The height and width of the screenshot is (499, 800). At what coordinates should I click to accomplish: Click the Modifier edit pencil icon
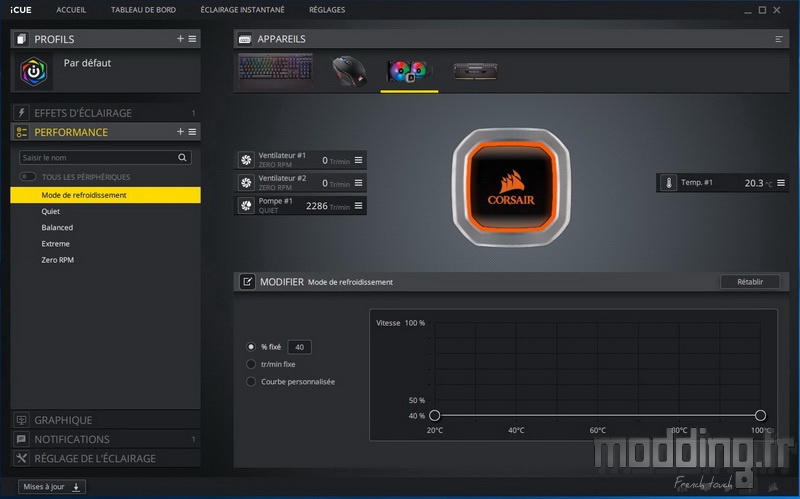coord(247,282)
